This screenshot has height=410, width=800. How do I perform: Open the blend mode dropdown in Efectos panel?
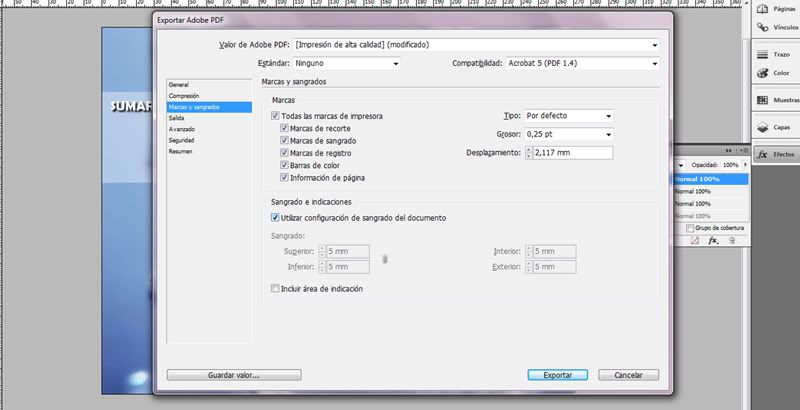[x=680, y=165]
